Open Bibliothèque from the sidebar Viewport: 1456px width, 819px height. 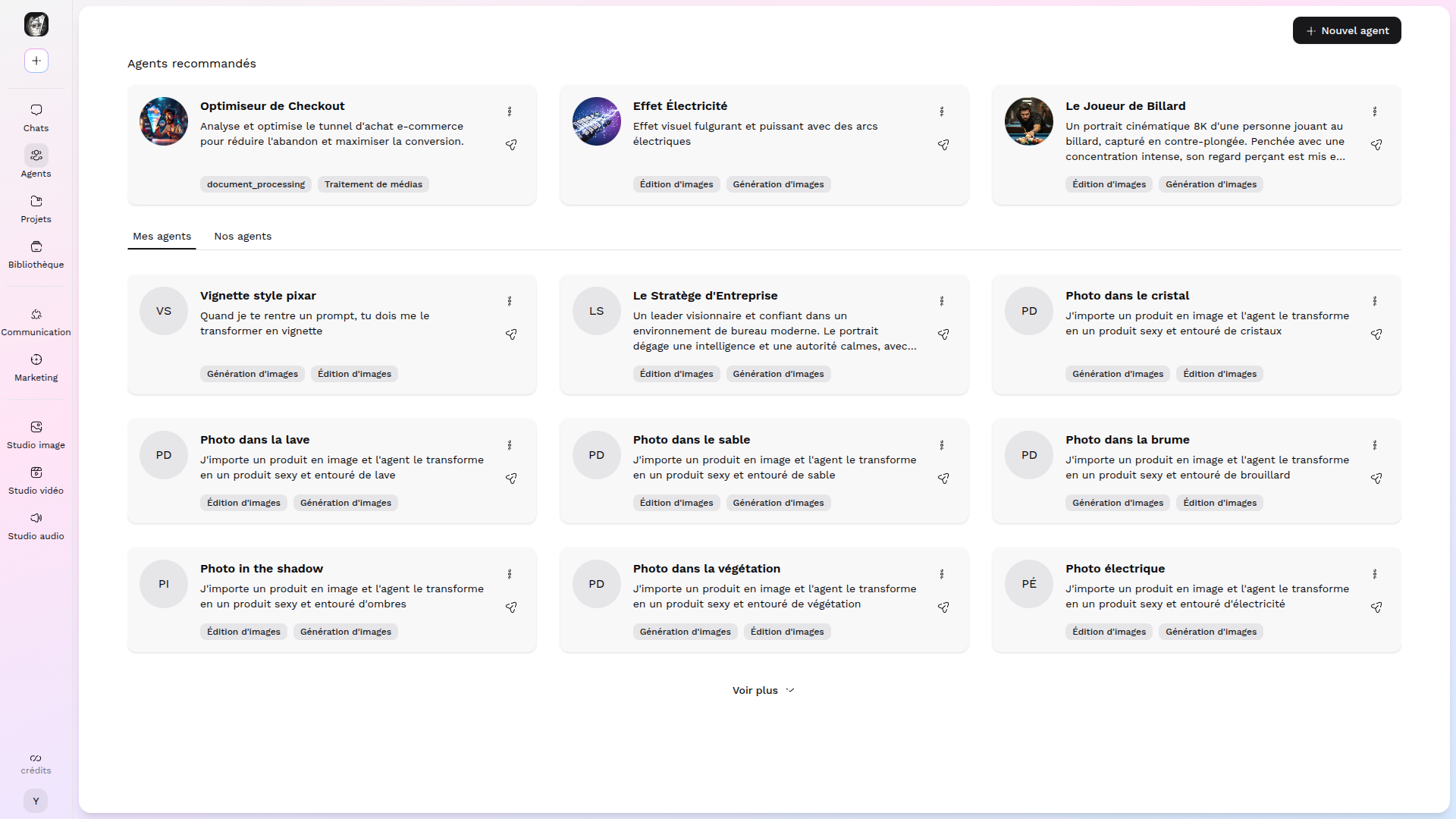pyautogui.click(x=36, y=254)
